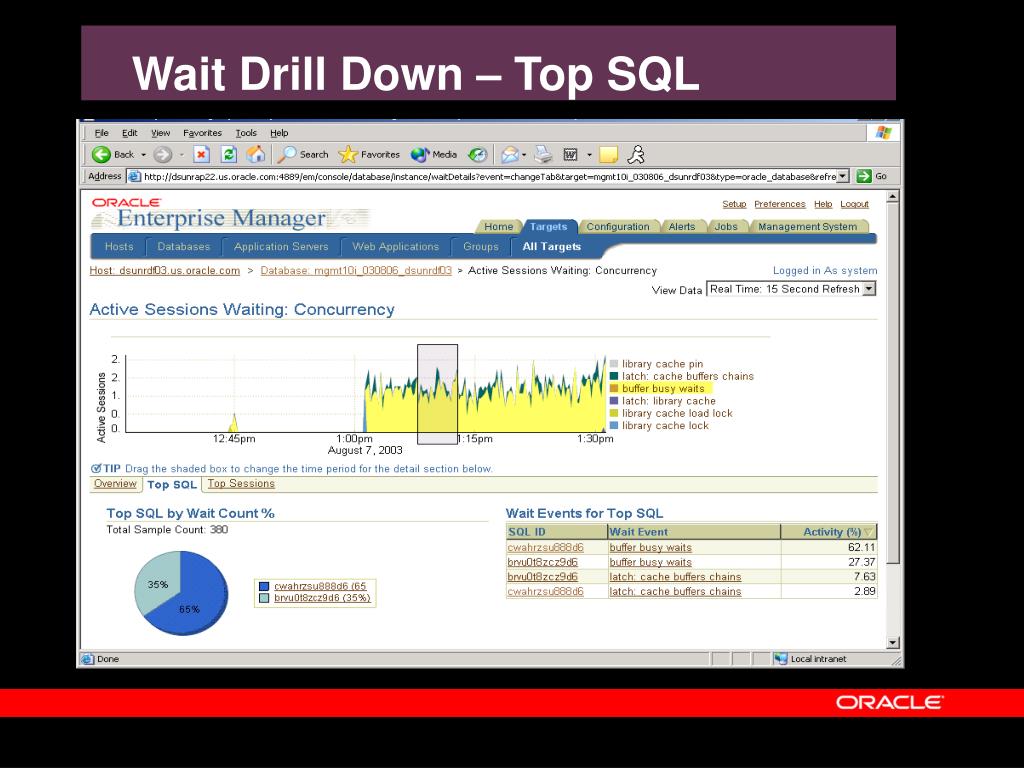This screenshot has height=768, width=1024.
Task: Click the Home page house icon
Action: tap(256, 154)
